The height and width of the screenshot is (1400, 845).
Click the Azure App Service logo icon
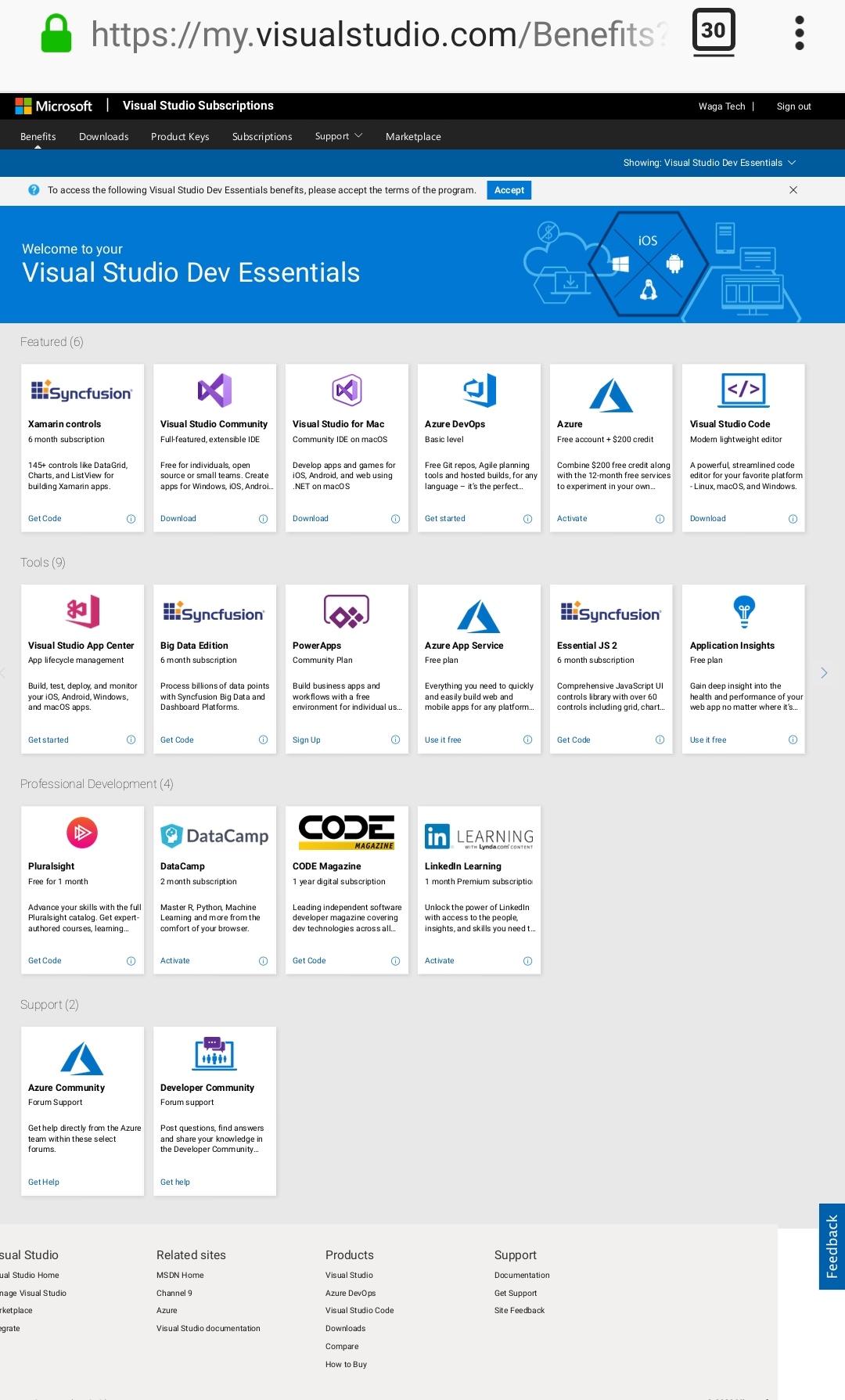479,616
